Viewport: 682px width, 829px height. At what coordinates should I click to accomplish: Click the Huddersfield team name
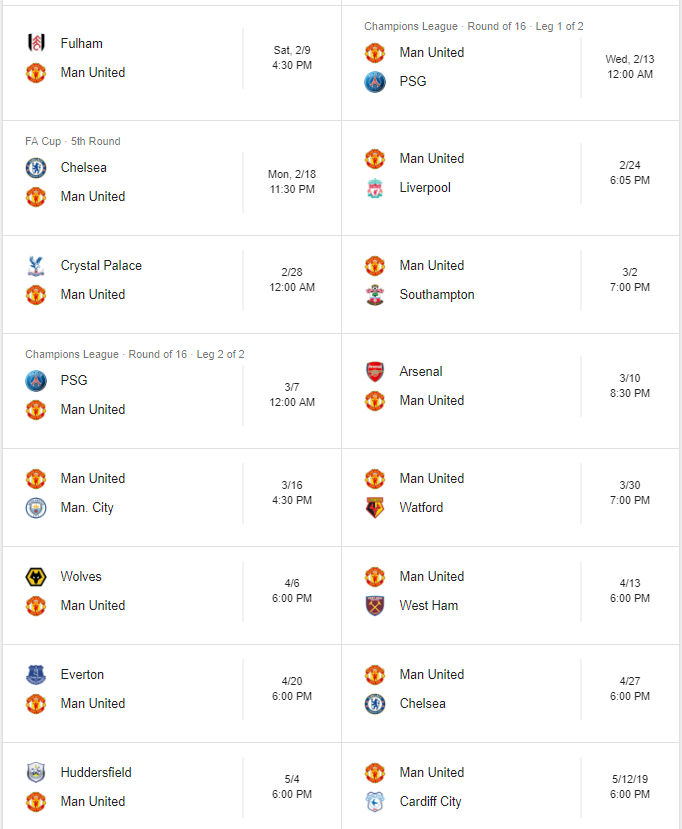[x=96, y=772]
